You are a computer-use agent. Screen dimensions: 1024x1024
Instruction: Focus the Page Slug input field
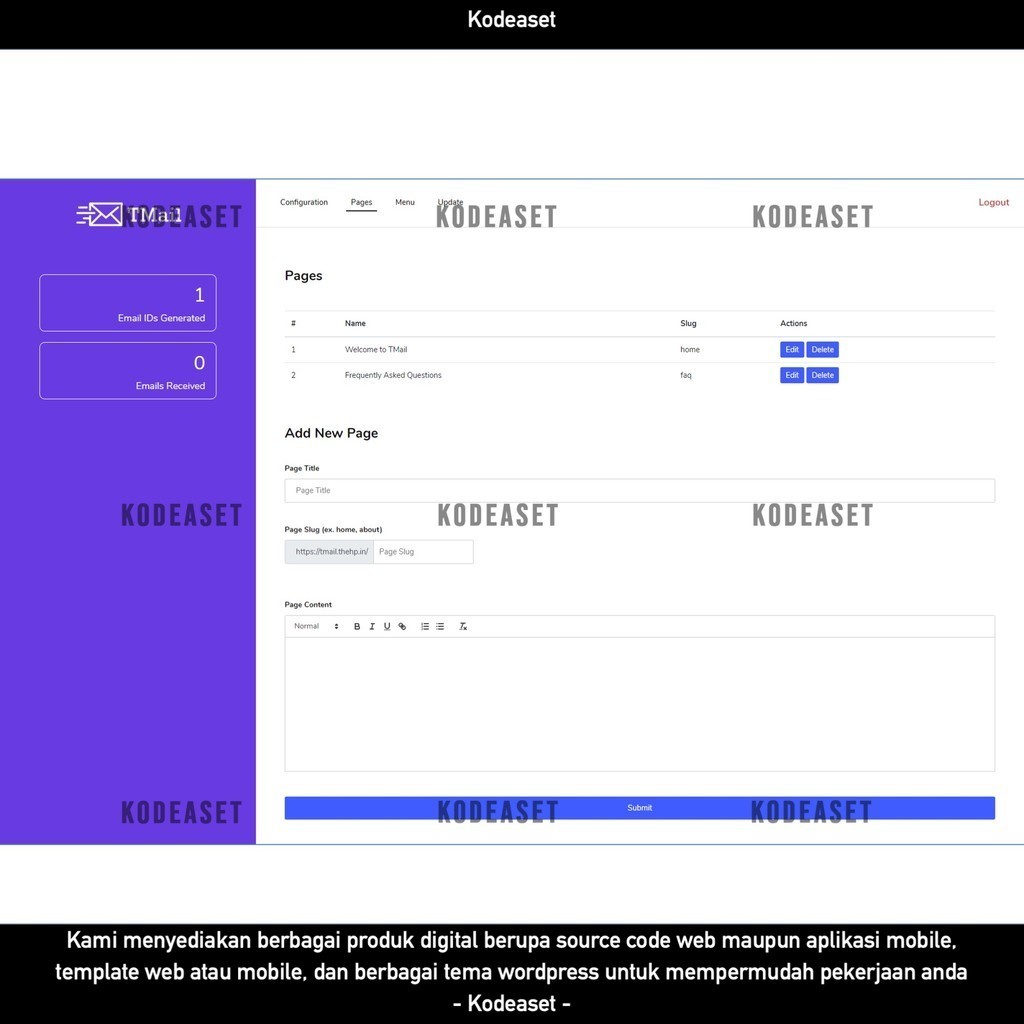pos(423,552)
